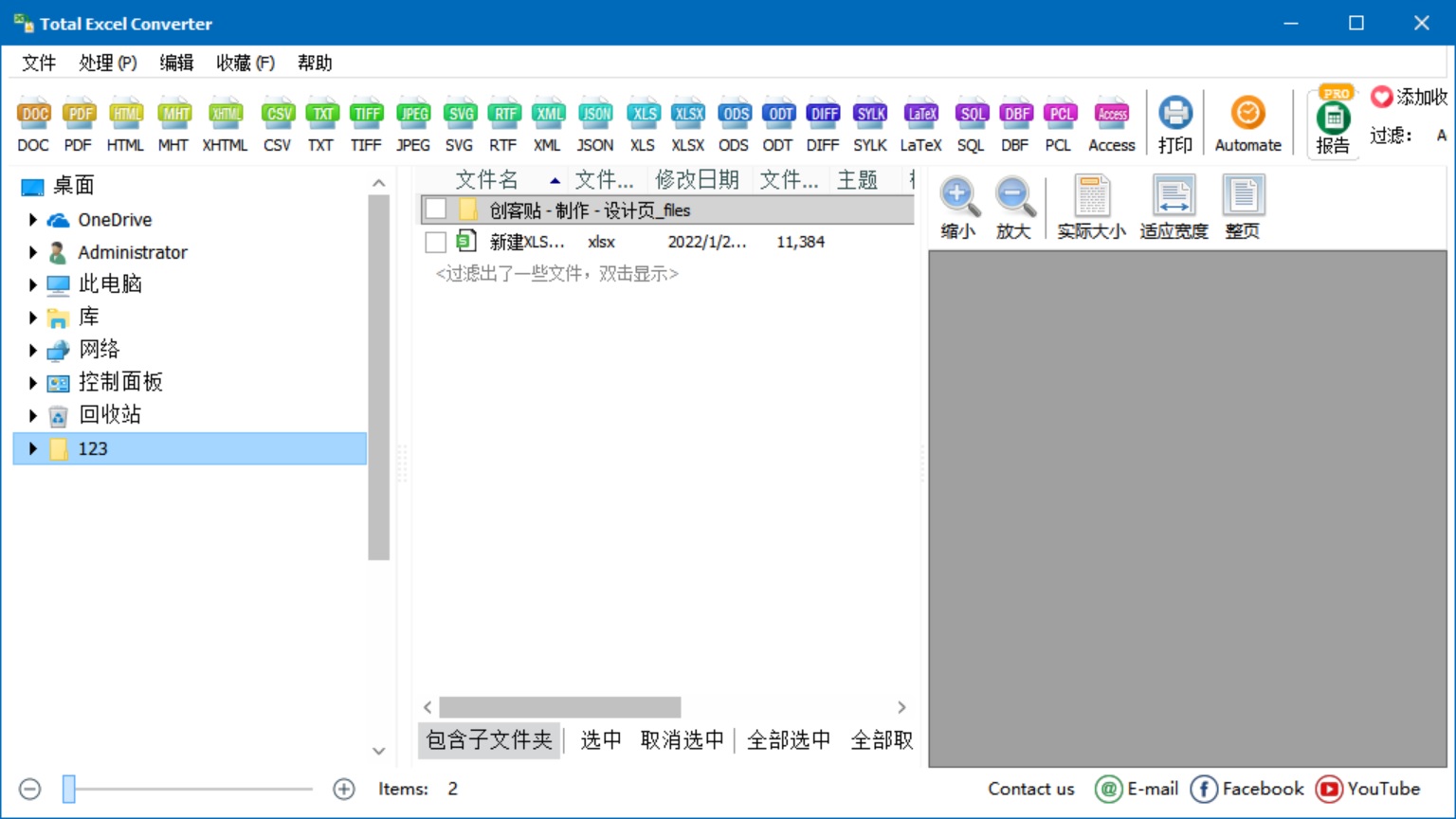Convert to LaTeX format
Image resolution: width=1456 pixels, height=819 pixels.
pyautogui.click(x=920, y=124)
